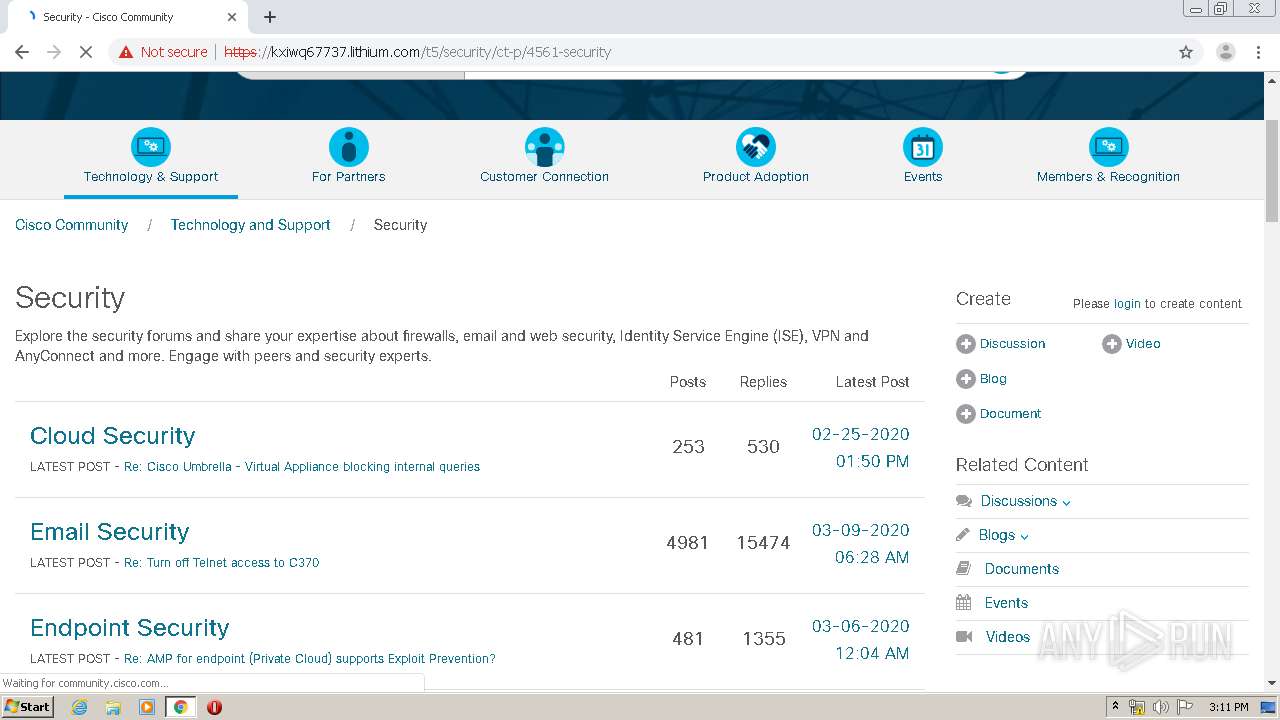Click plus icon beside Document
Screen dimensions: 1280x720
pos(965,414)
